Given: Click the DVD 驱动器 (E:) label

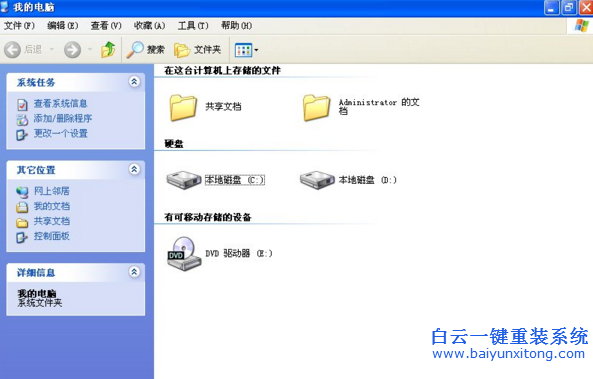Looking at the screenshot, I should point(239,253).
